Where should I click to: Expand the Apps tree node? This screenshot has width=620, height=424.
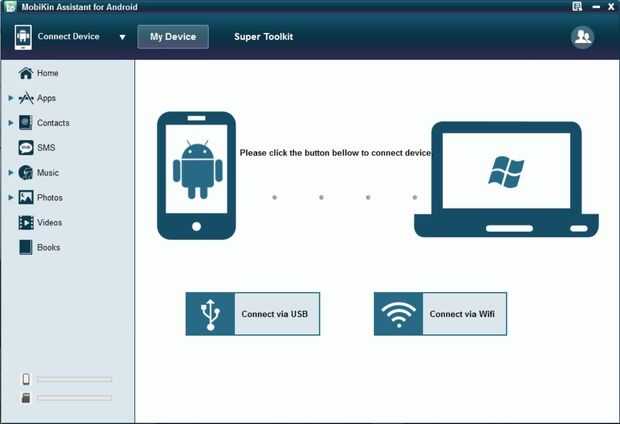(x=11, y=98)
